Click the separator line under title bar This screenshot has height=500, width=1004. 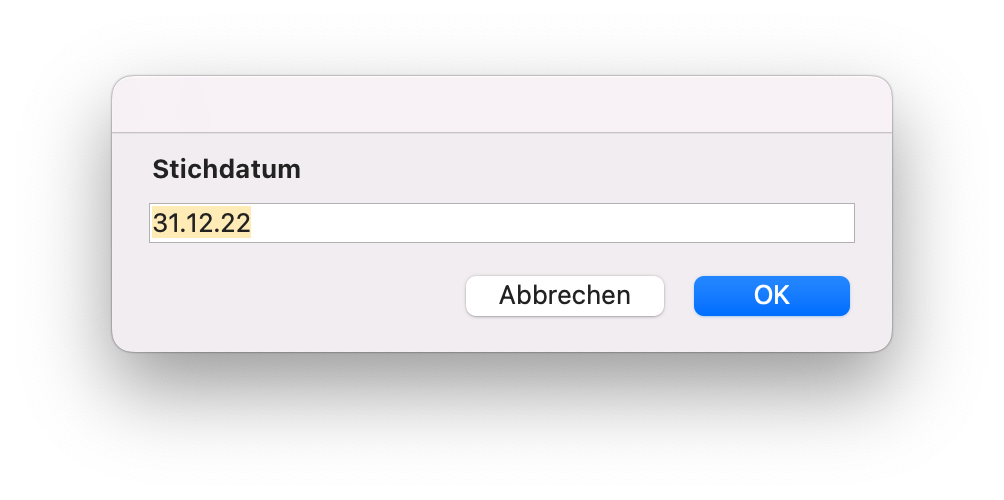[502, 133]
